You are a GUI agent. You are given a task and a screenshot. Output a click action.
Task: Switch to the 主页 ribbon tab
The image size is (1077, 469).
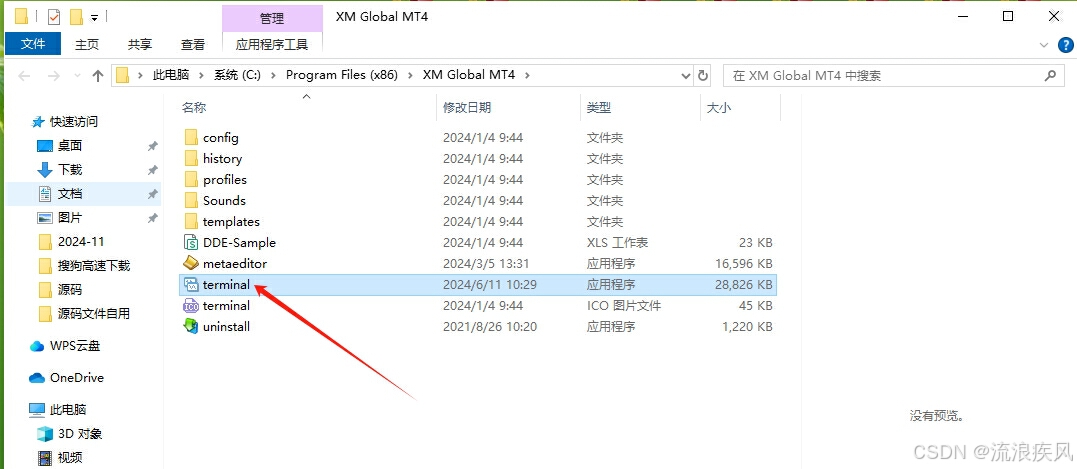pyautogui.click(x=87, y=44)
